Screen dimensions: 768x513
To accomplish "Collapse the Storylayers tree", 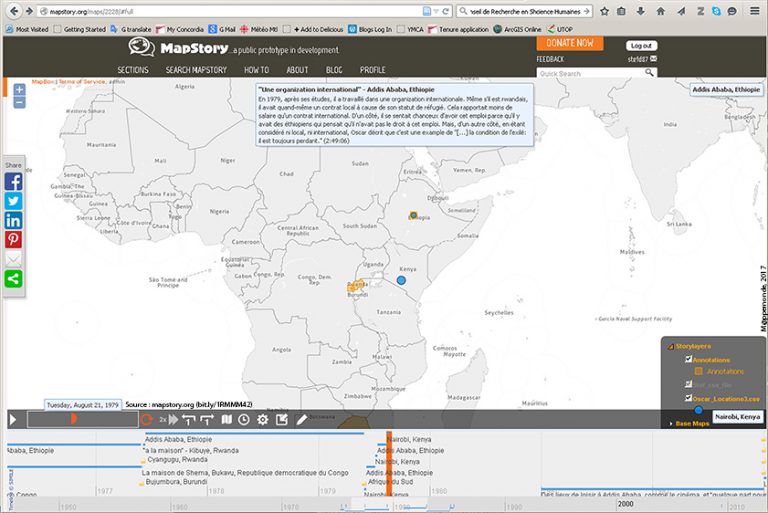I will tap(670, 346).
